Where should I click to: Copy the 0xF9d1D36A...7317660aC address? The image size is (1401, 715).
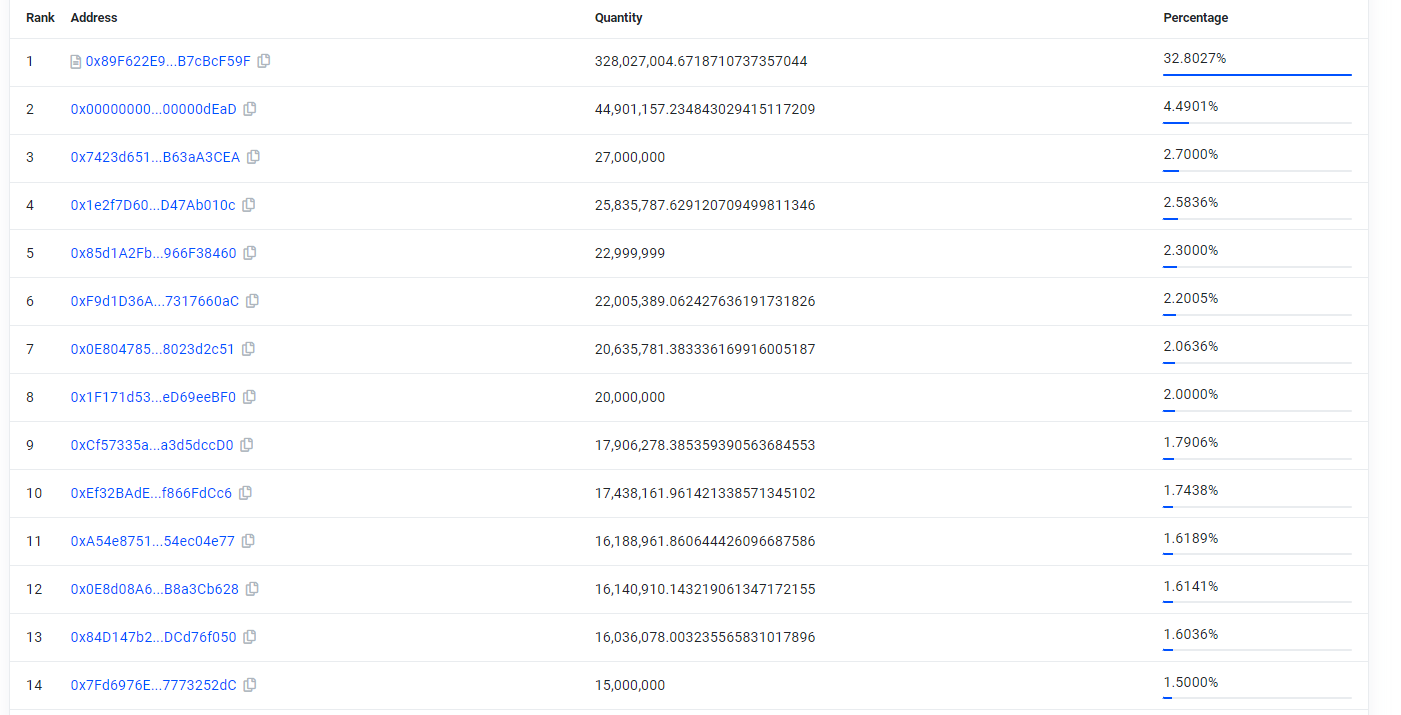point(253,301)
